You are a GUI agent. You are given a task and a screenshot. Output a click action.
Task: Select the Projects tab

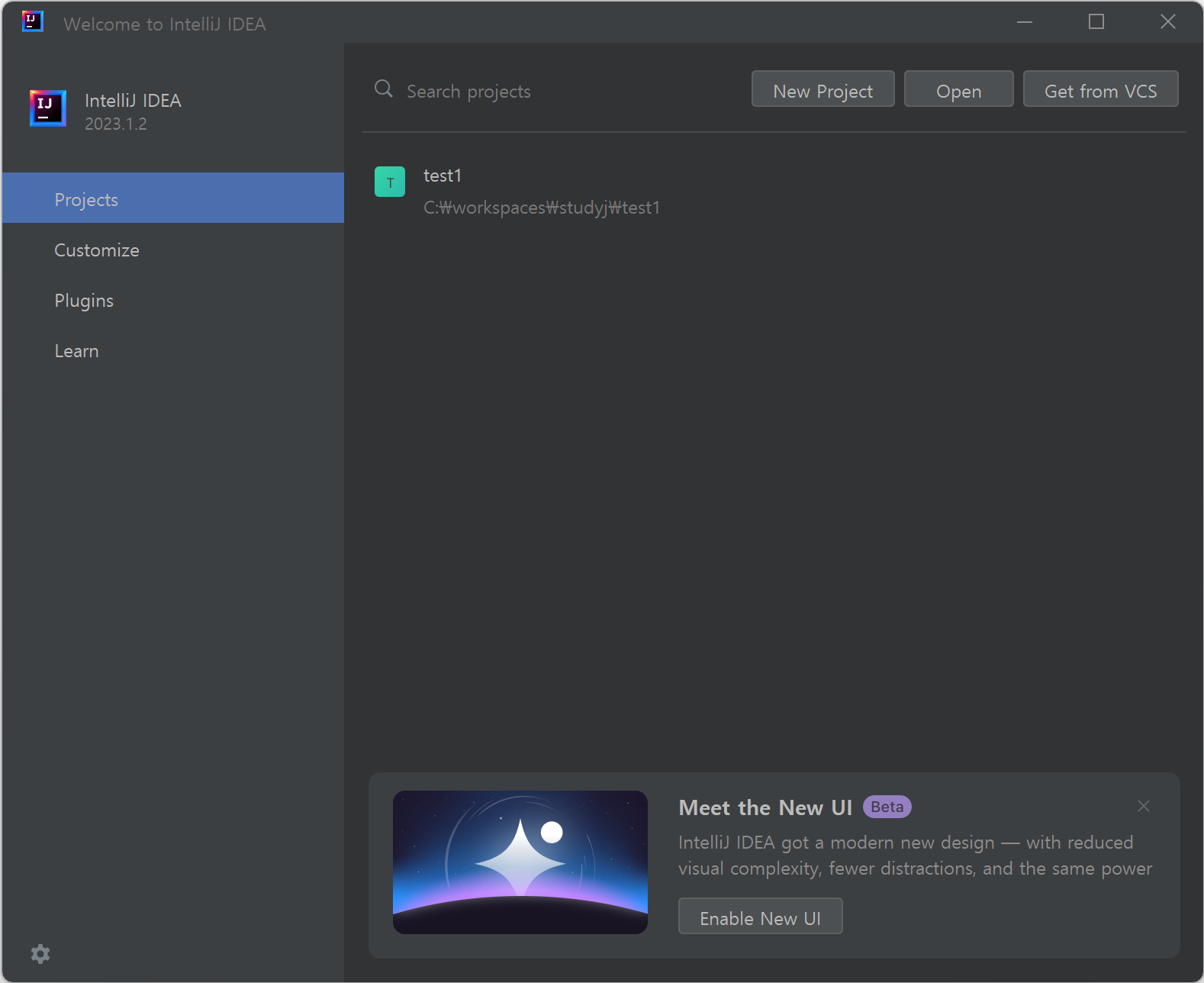click(x=173, y=198)
